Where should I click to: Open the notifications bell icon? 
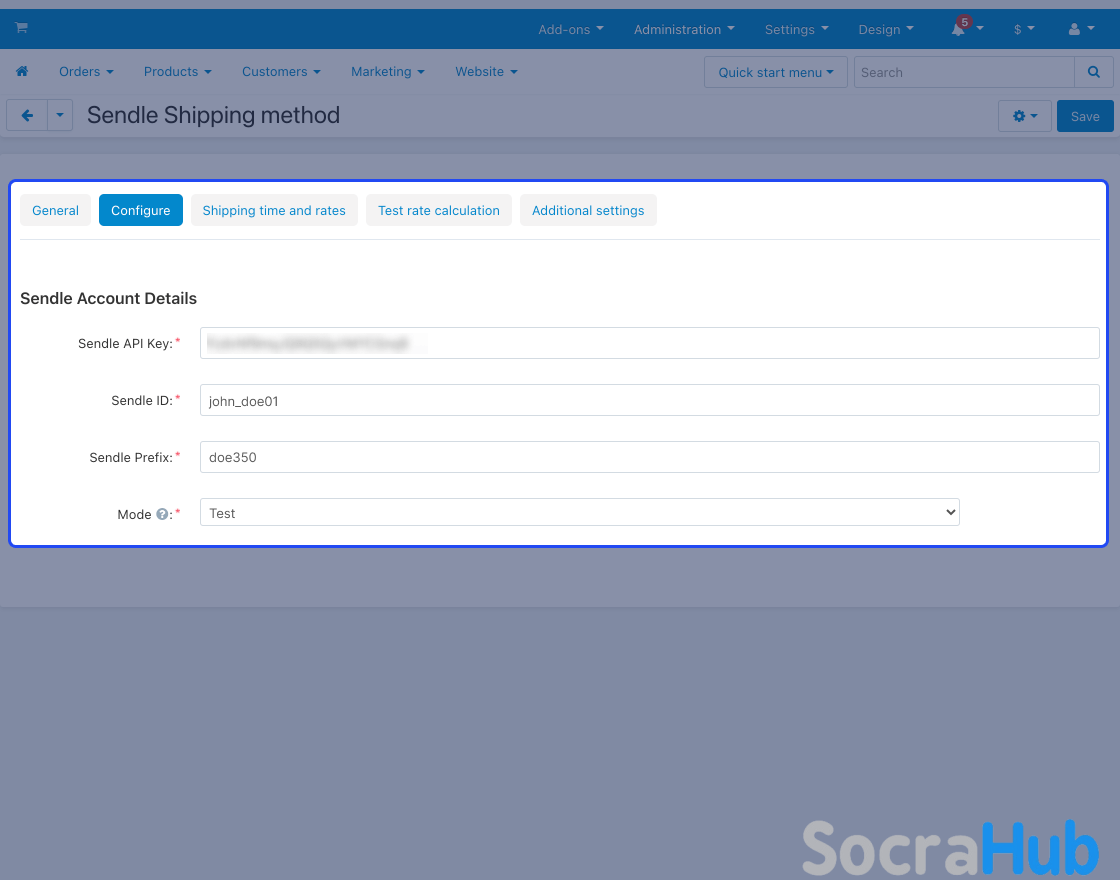click(959, 29)
